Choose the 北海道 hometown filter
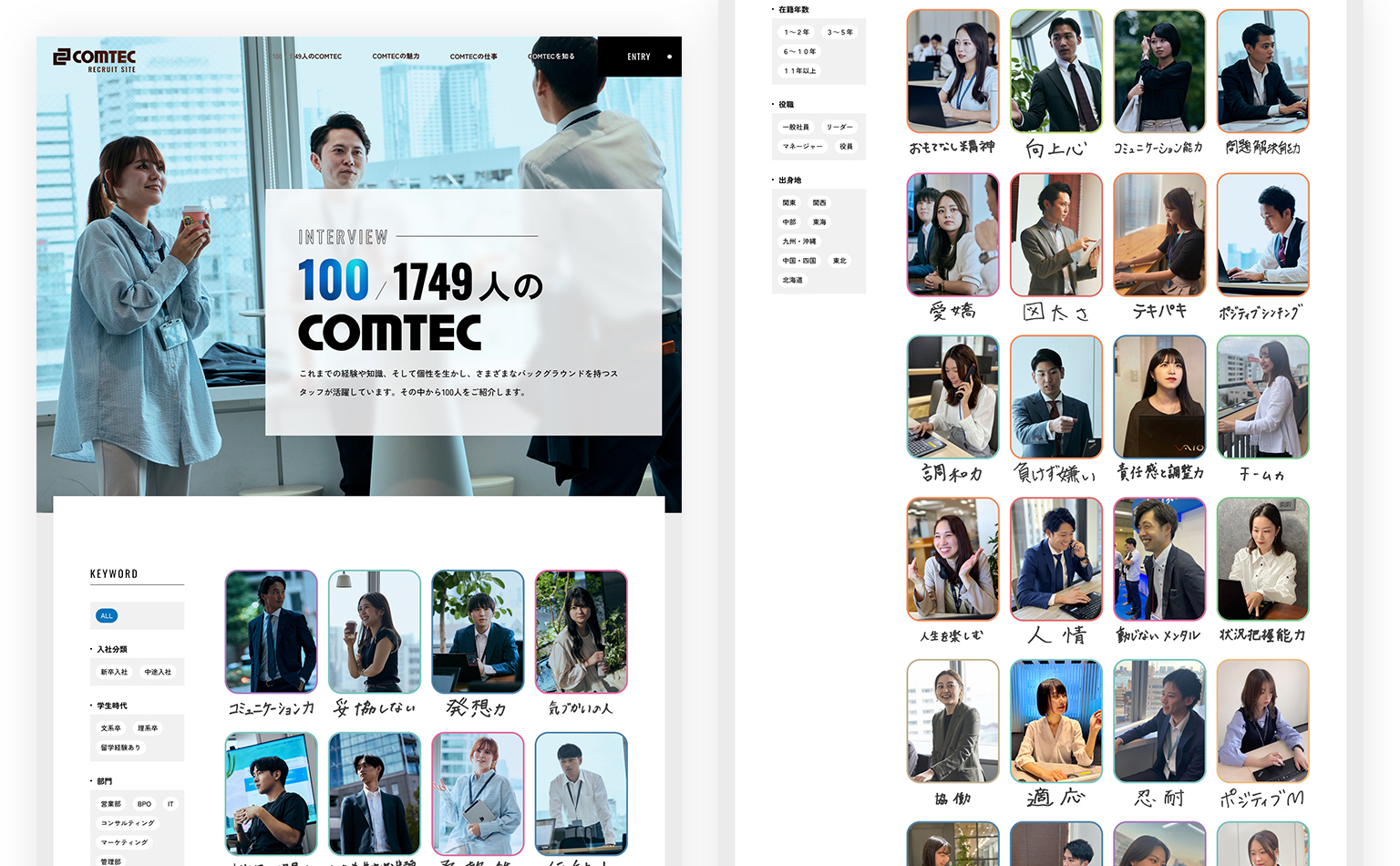The width and height of the screenshot is (1400, 866). pos(792,280)
